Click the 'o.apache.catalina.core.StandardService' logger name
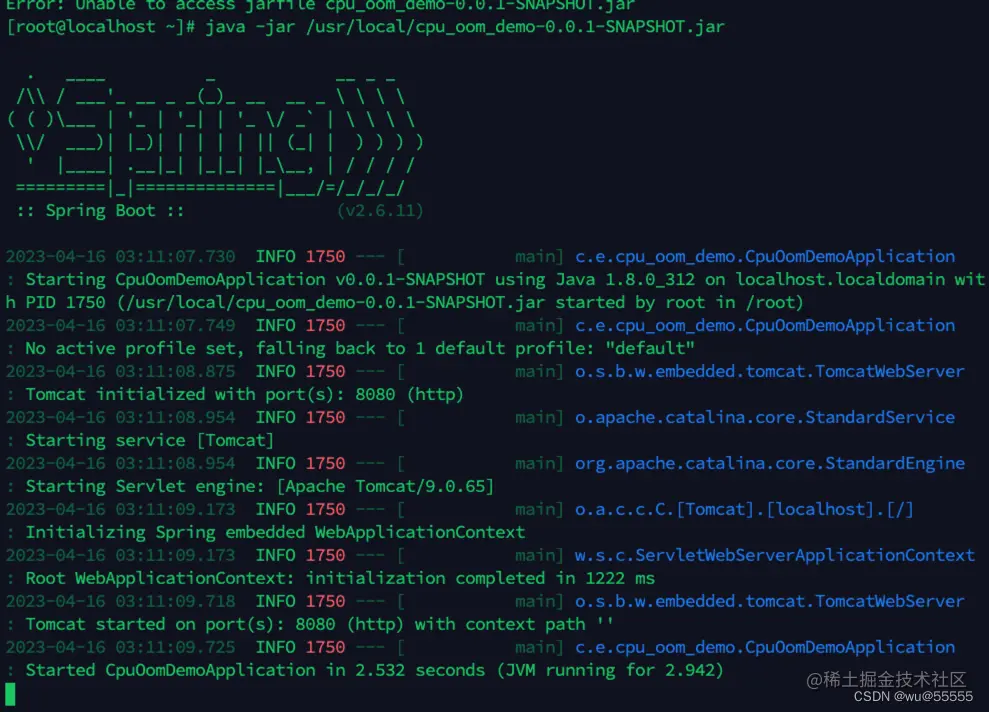This screenshot has width=989, height=712. tap(765, 417)
